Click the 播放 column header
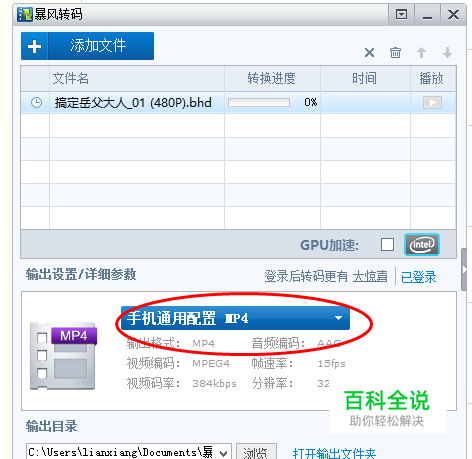 pyautogui.click(x=432, y=79)
